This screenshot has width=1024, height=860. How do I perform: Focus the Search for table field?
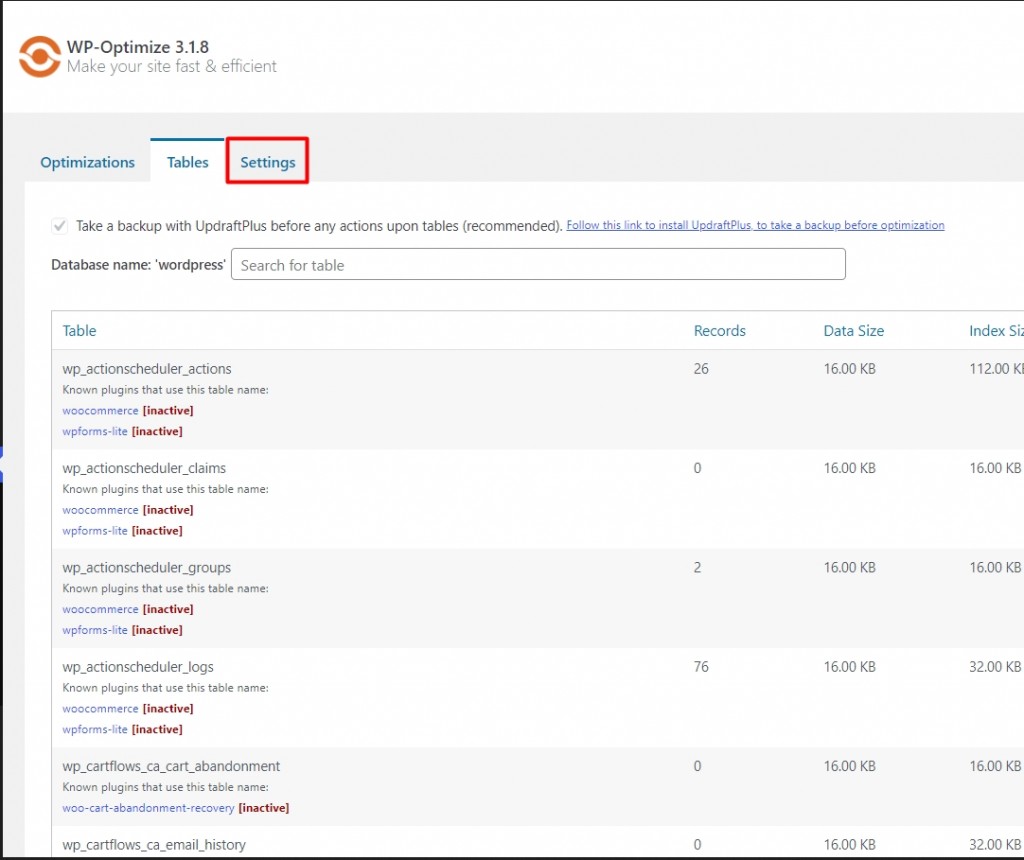click(x=538, y=264)
